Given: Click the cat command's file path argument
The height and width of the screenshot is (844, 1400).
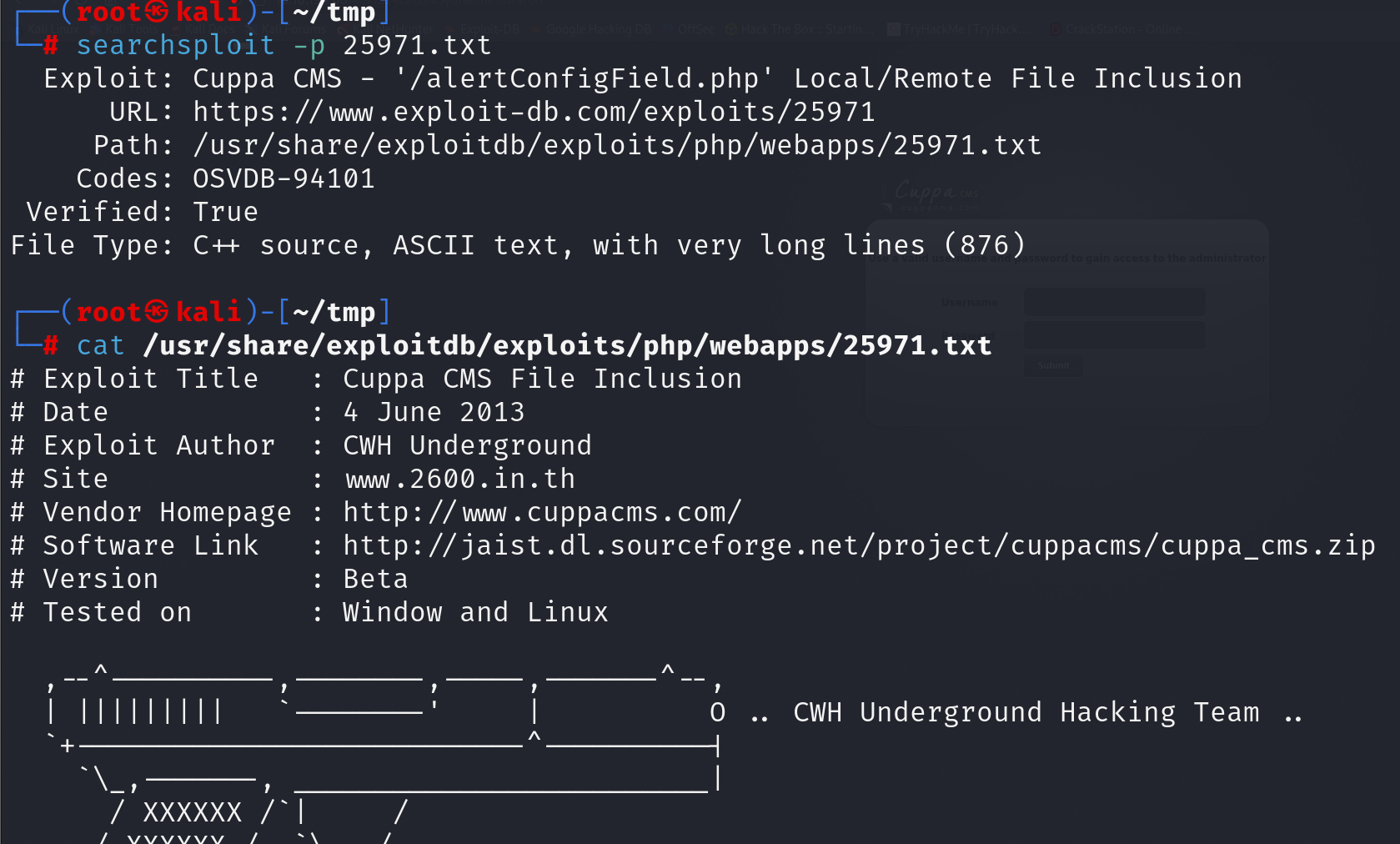Looking at the screenshot, I should point(567,345).
